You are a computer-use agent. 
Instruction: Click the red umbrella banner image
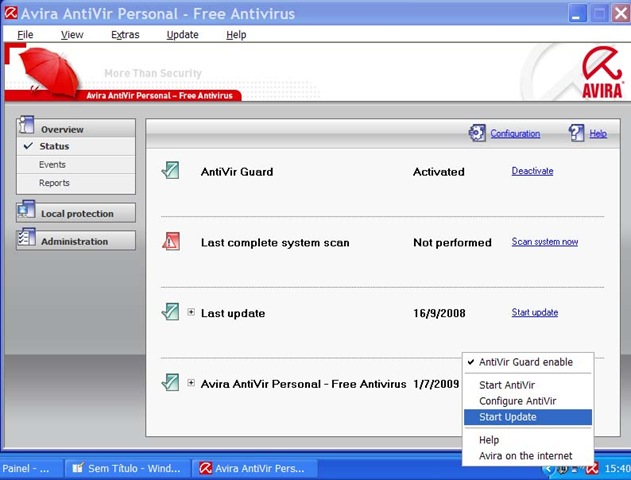coord(49,71)
